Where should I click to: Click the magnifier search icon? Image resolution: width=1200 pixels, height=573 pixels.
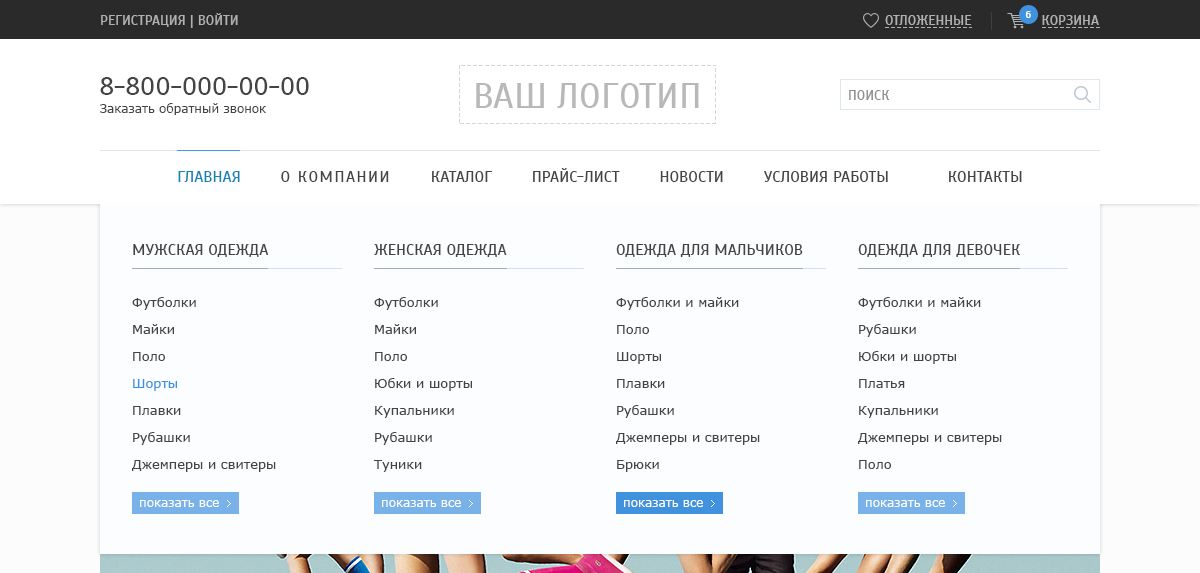pos(1082,94)
